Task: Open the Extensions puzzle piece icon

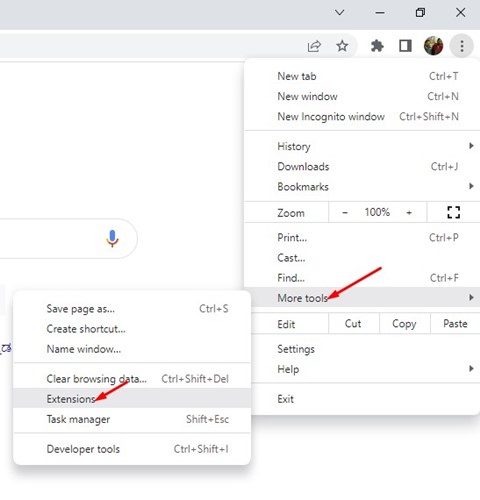Action: [x=377, y=46]
